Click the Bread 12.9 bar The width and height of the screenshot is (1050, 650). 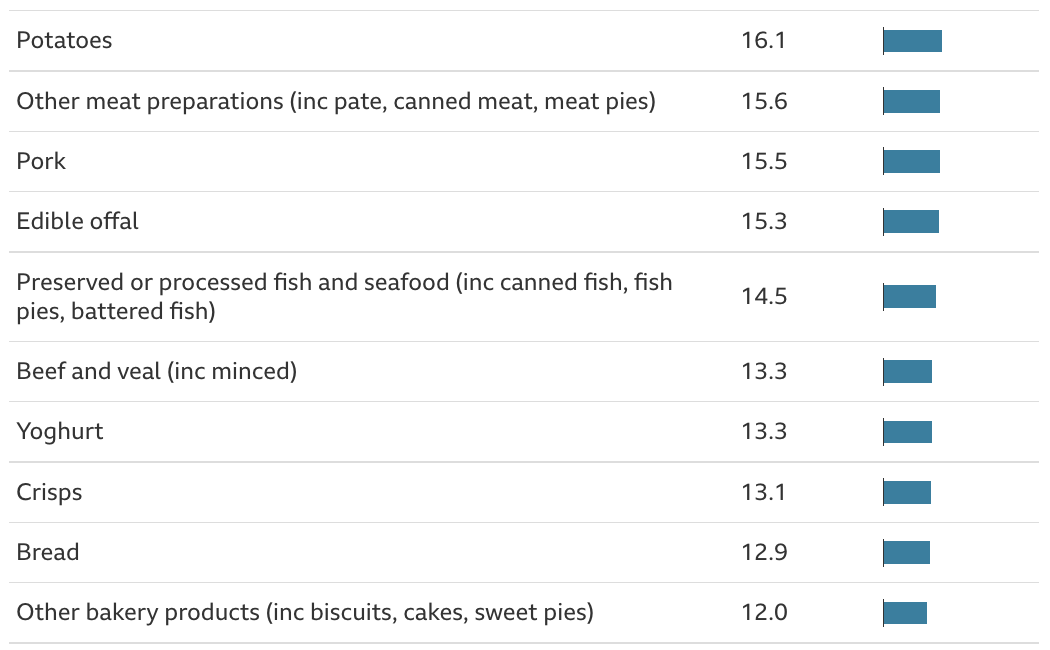(906, 552)
